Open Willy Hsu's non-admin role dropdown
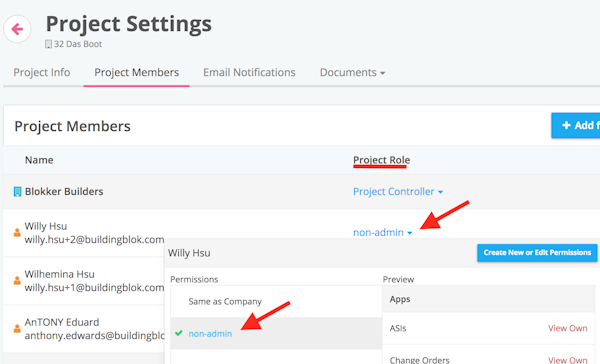600x364 pixels. pos(383,232)
